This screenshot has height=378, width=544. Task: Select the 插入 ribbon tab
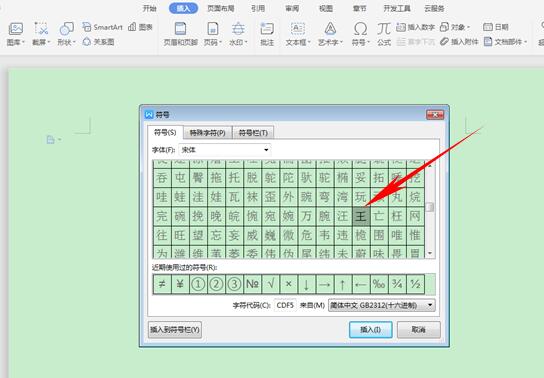[184, 8]
